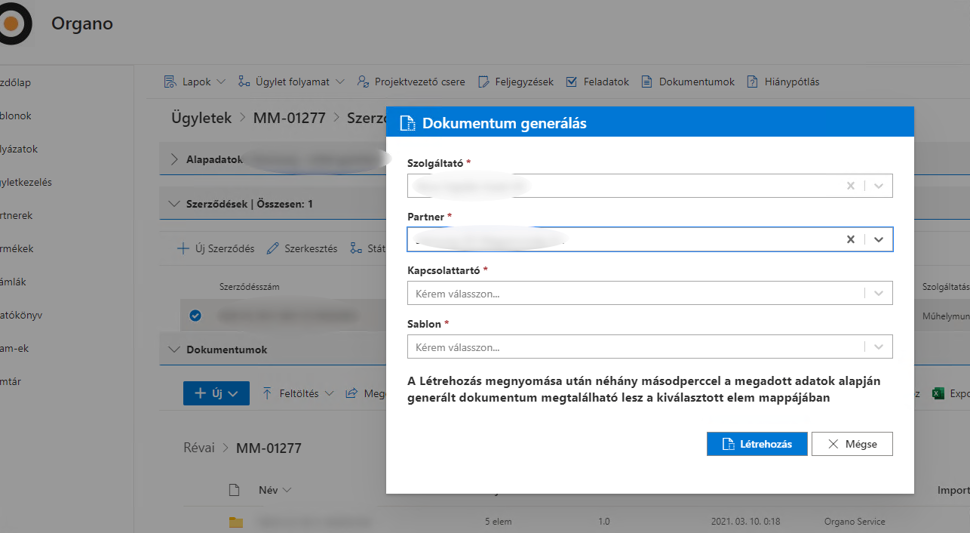970x533 pixels.
Task: Toggle the selected contract row checkmark
Action: [x=196, y=315]
